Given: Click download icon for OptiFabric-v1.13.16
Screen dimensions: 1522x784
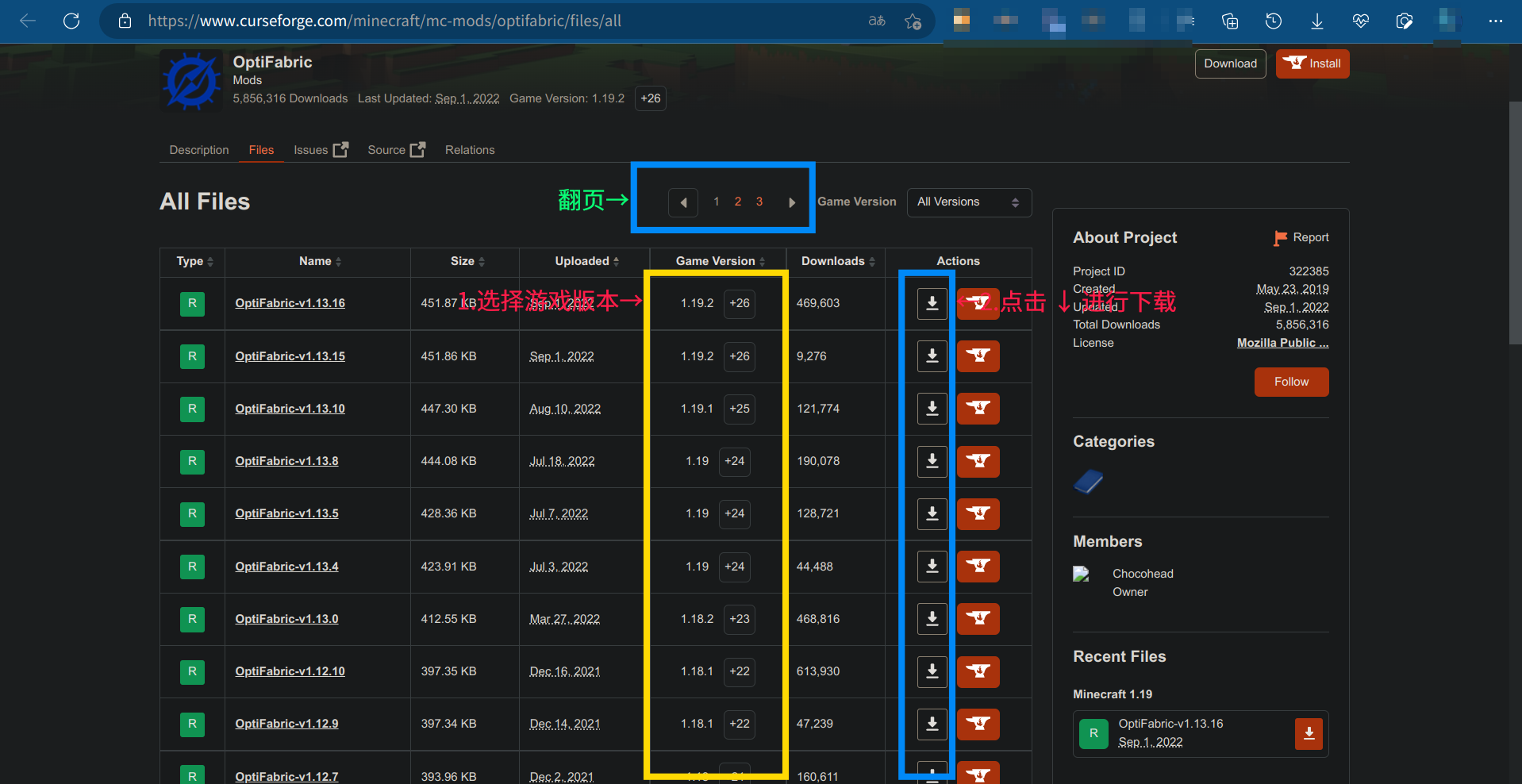Looking at the screenshot, I should [932, 303].
